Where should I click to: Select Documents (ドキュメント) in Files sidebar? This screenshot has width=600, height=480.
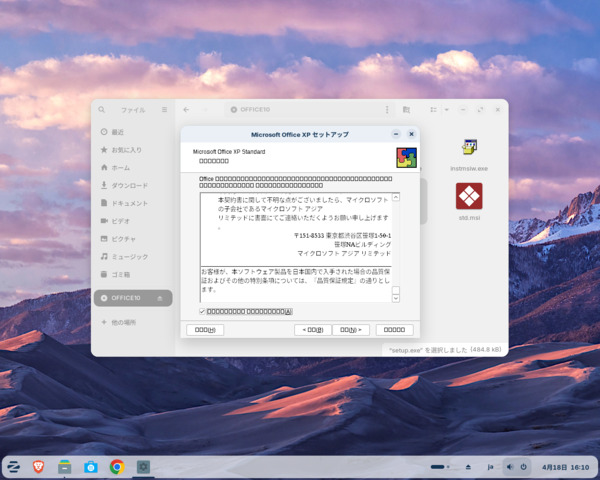pos(133,203)
